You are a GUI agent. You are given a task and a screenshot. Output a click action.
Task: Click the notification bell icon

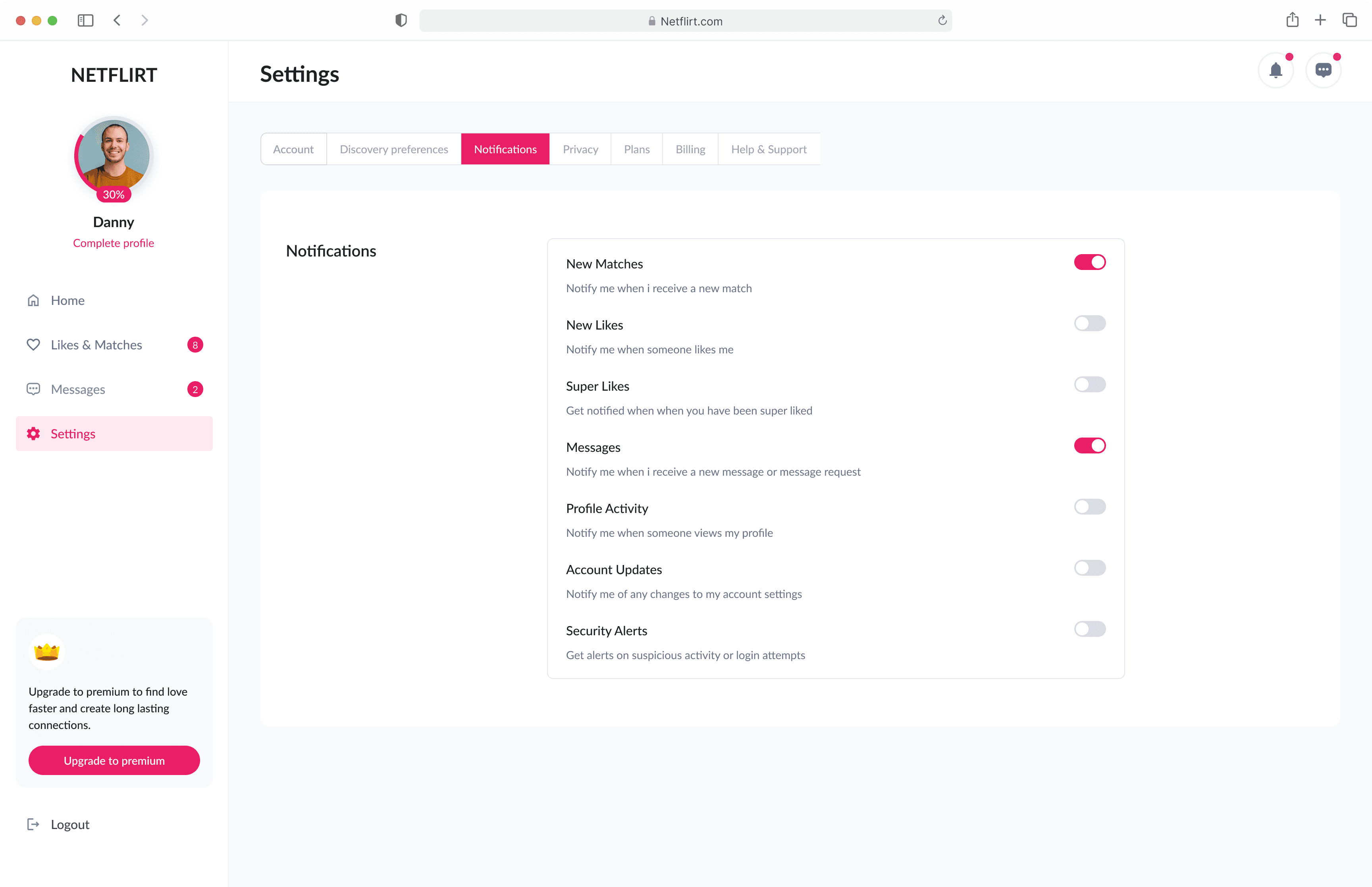click(x=1275, y=70)
